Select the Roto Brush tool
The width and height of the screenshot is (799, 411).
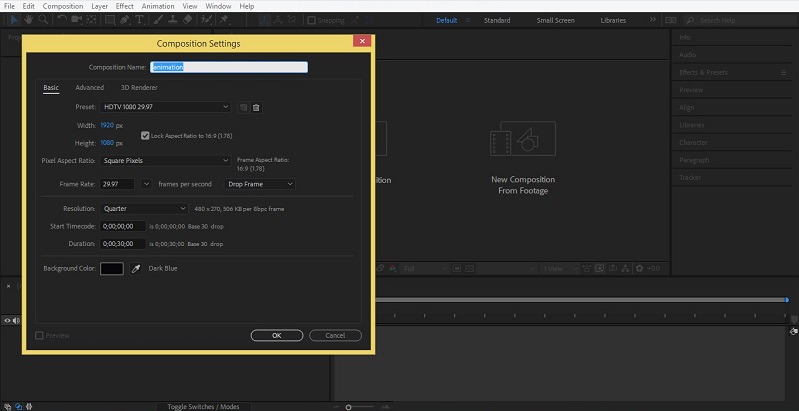[x=206, y=20]
